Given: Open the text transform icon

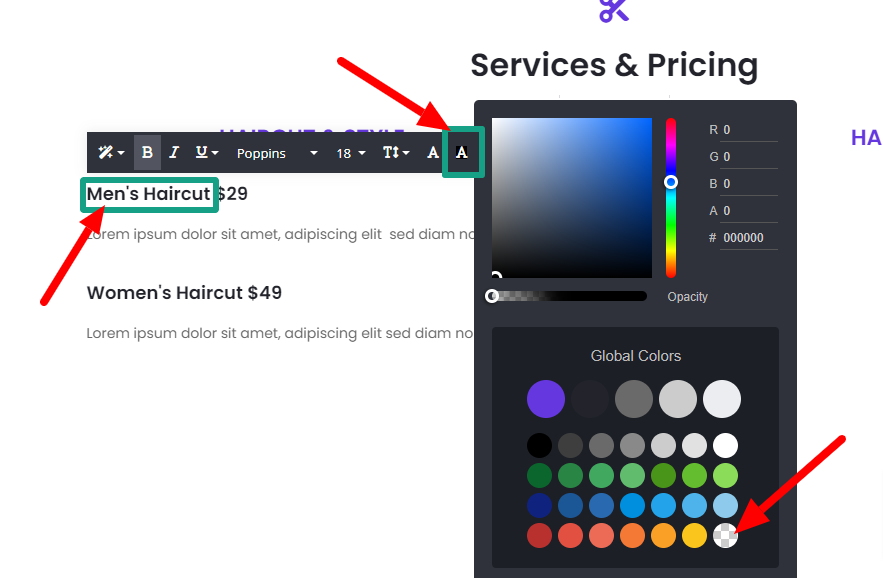Looking at the screenshot, I should tap(391, 152).
